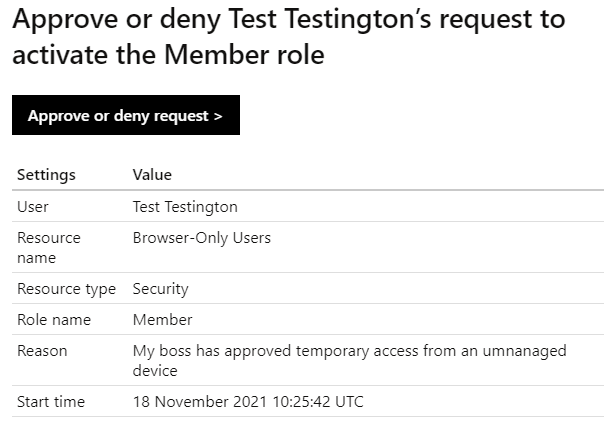The image size is (616, 428).
Task: Click the Browser-Only Users resource value
Action: 202,238
